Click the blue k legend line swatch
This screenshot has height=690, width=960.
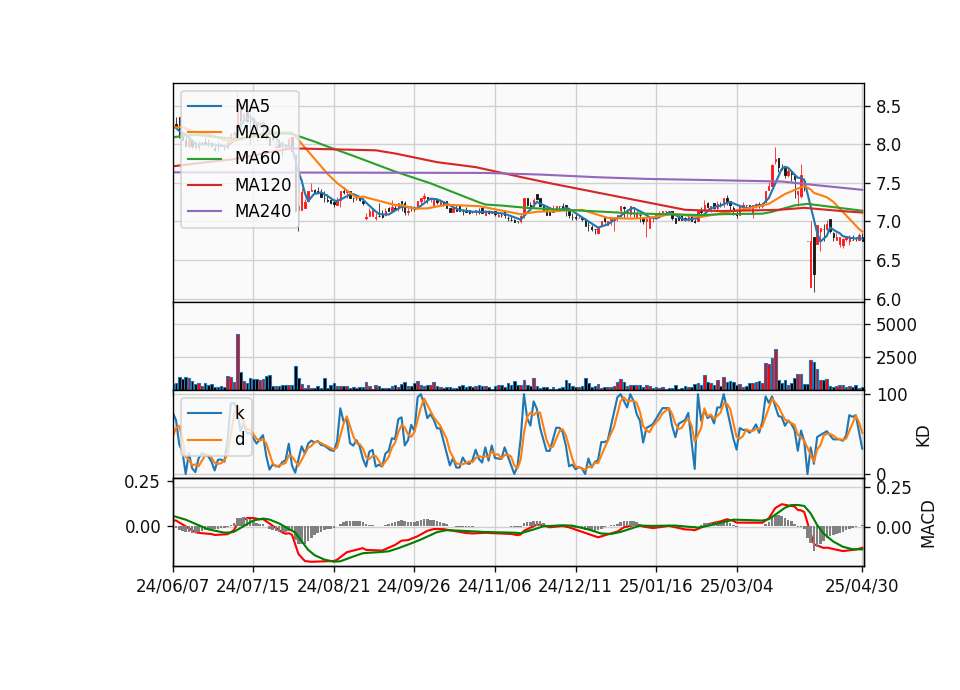pyautogui.click(x=204, y=413)
